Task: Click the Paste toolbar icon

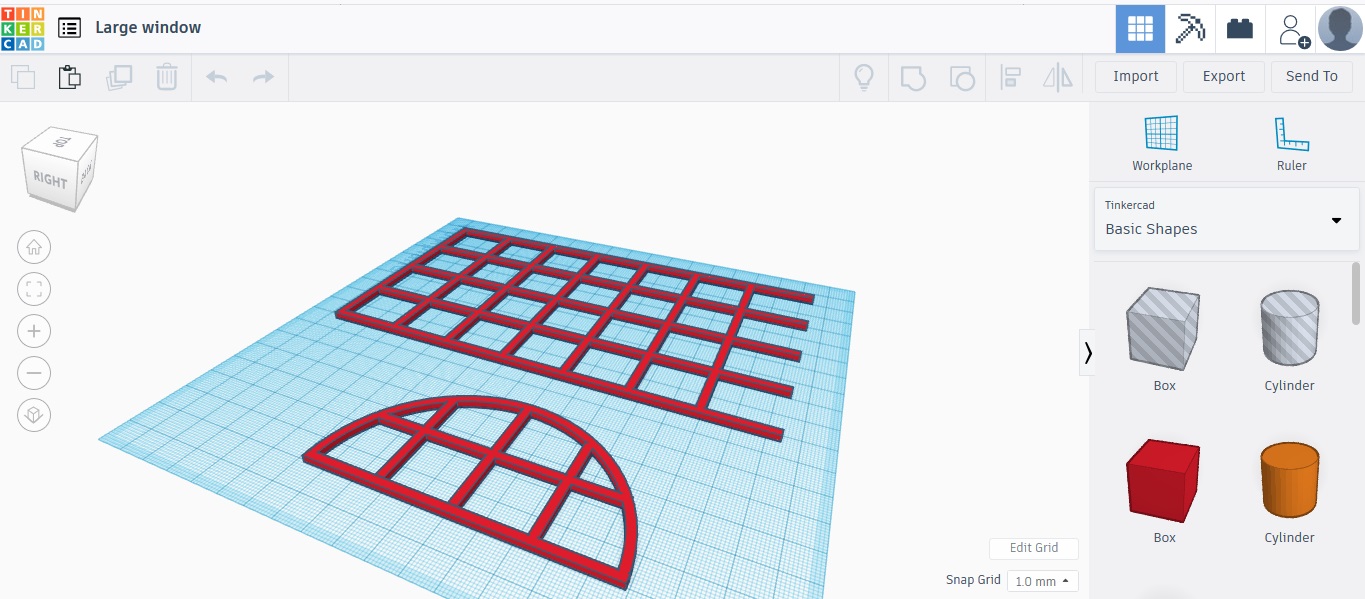Action: coord(70,77)
